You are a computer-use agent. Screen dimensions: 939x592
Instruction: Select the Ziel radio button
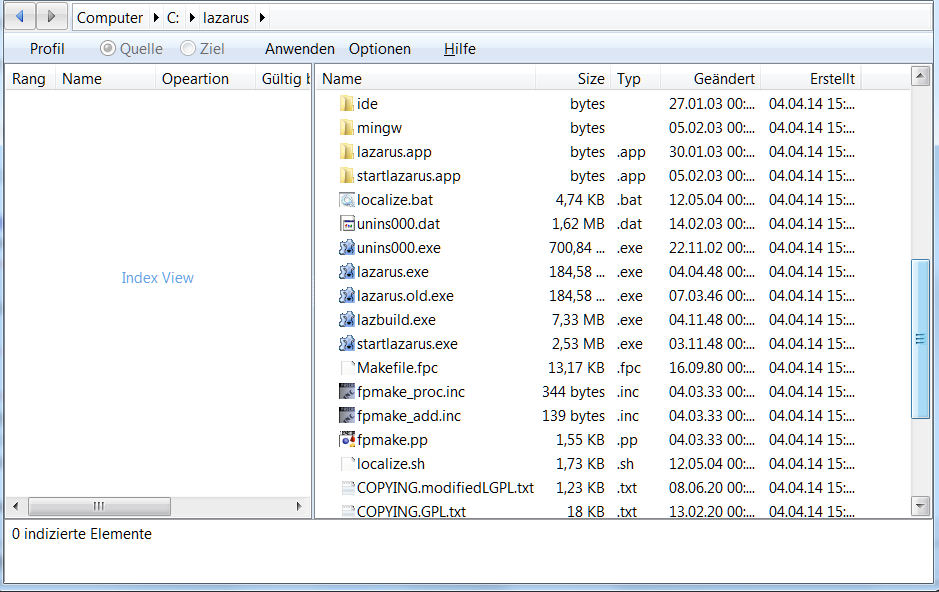[x=188, y=49]
